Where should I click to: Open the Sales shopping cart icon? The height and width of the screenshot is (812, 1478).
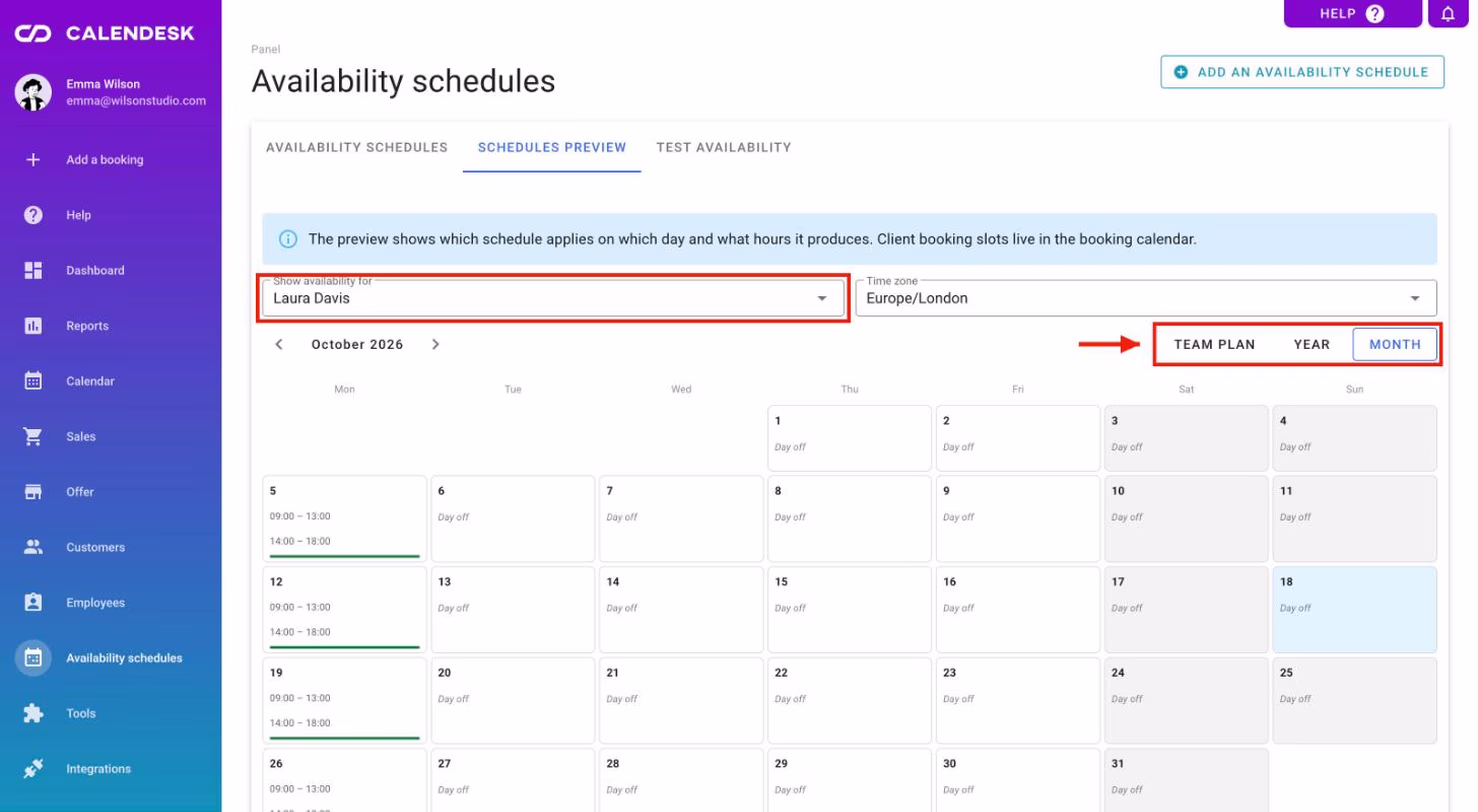pos(33,437)
